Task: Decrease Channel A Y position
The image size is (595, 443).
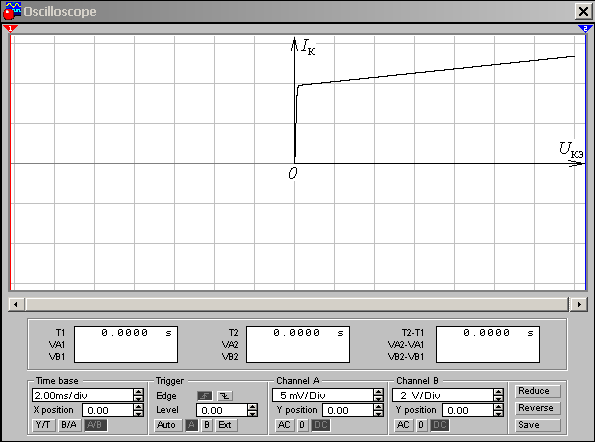Action: 378,413
